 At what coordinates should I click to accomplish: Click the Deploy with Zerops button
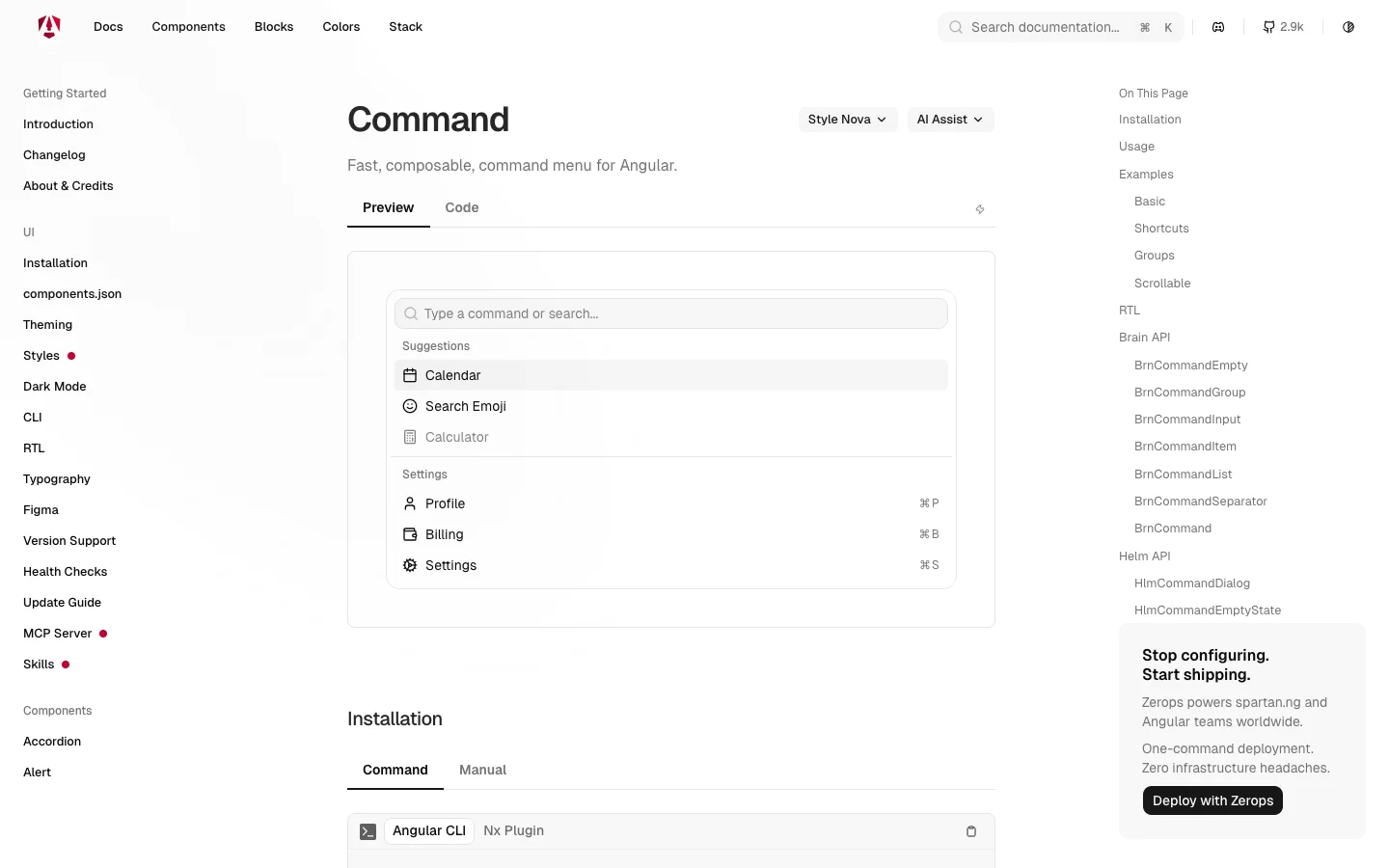point(1212,800)
